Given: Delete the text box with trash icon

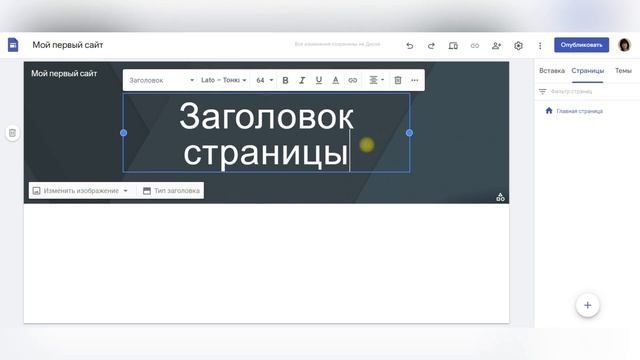Looking at the screenshot, I should [x=398, y=80].
